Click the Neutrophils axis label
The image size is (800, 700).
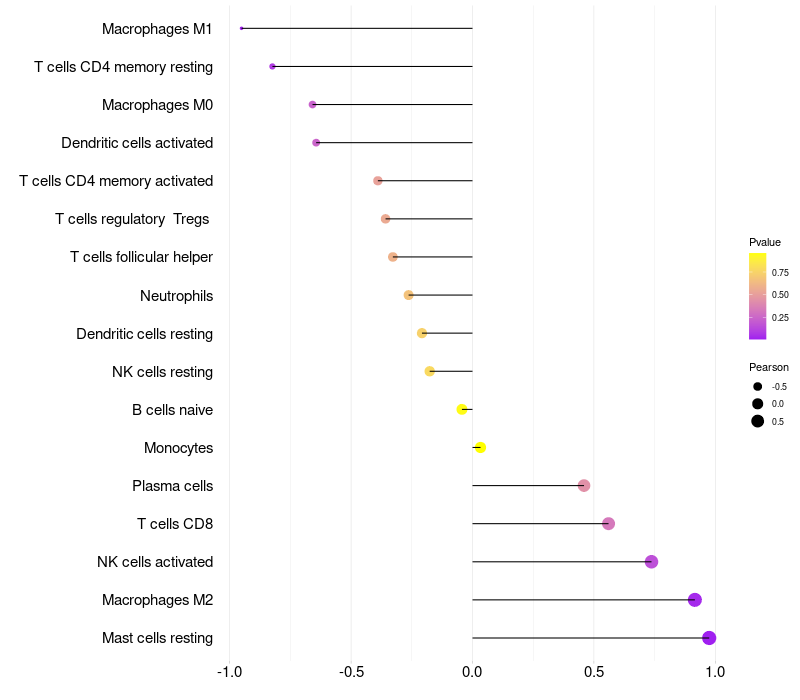176,295
